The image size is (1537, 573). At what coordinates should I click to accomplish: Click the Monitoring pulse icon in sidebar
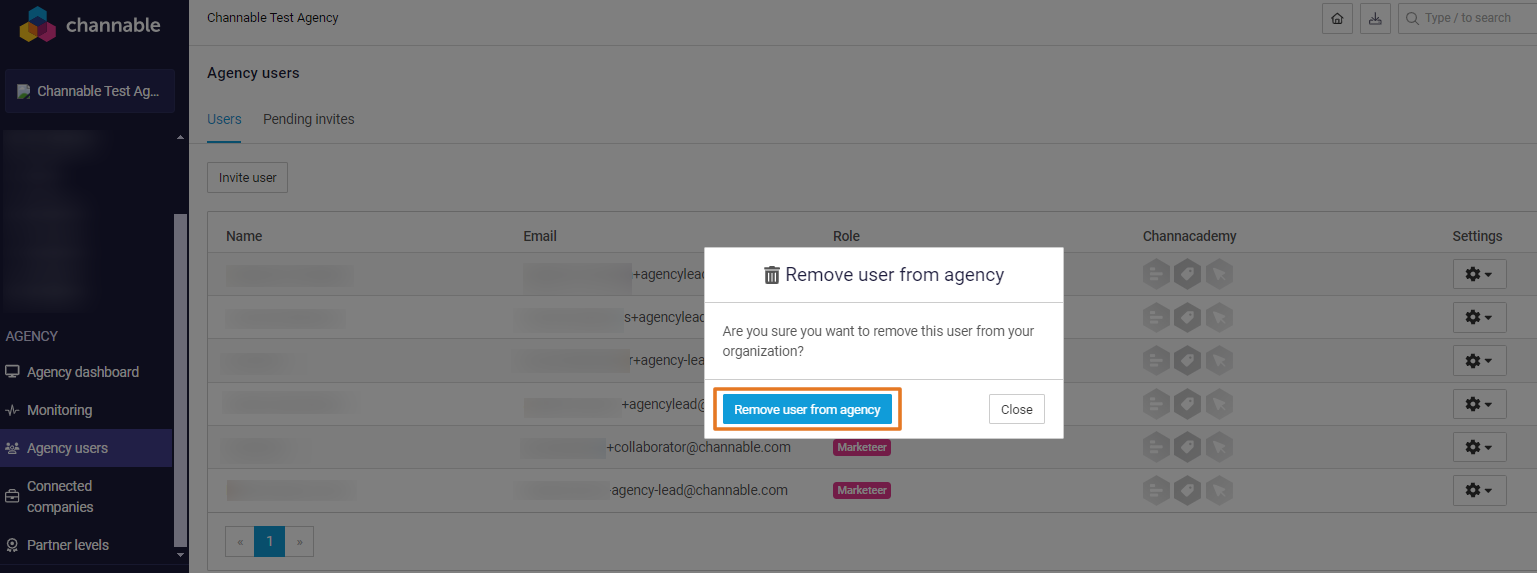(x=12, y=410)
